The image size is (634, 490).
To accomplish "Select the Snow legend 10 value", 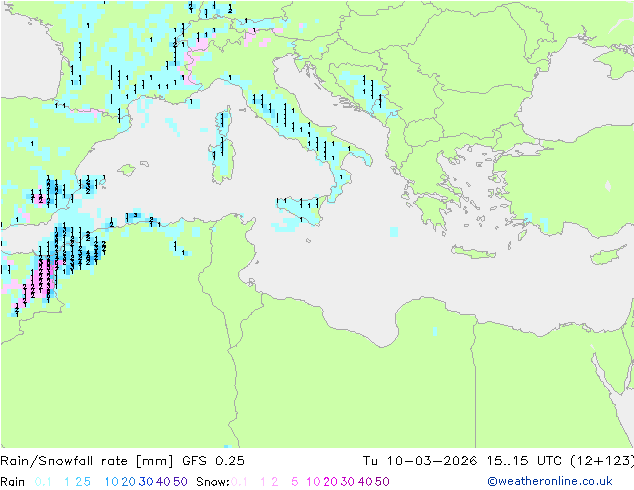I will click(x=313, y=482).
